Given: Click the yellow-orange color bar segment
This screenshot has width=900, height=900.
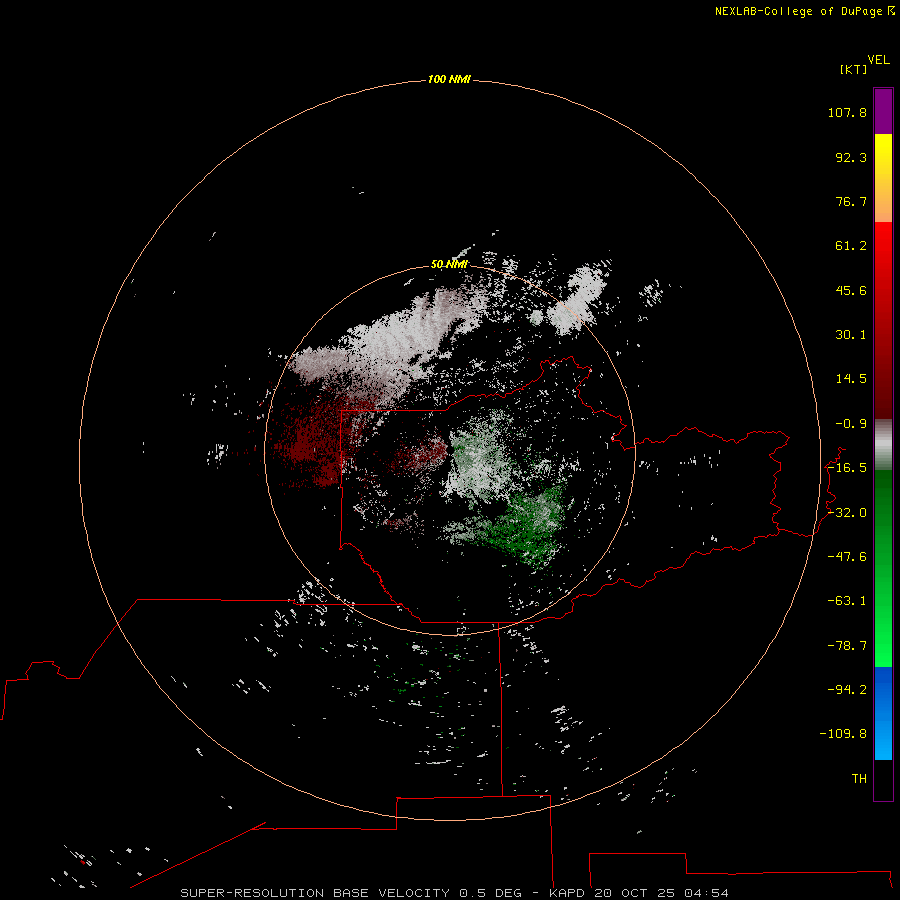Looking at the screenshot, I should click(x=883, y=178).
